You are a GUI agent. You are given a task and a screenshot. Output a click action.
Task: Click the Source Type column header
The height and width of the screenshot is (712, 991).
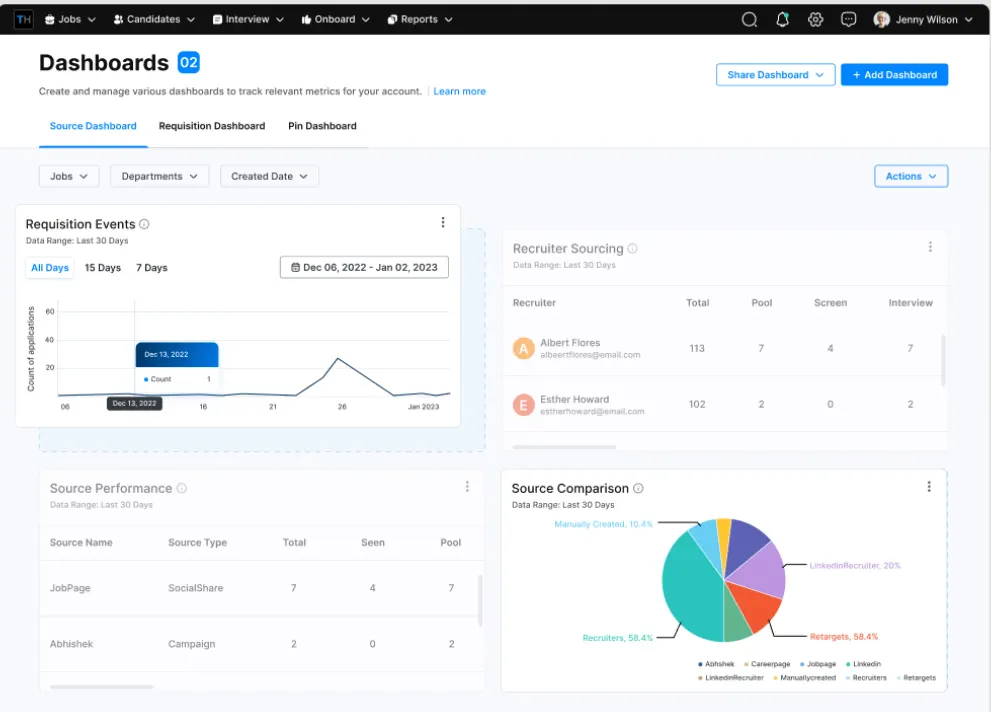[x=197, y=543]
